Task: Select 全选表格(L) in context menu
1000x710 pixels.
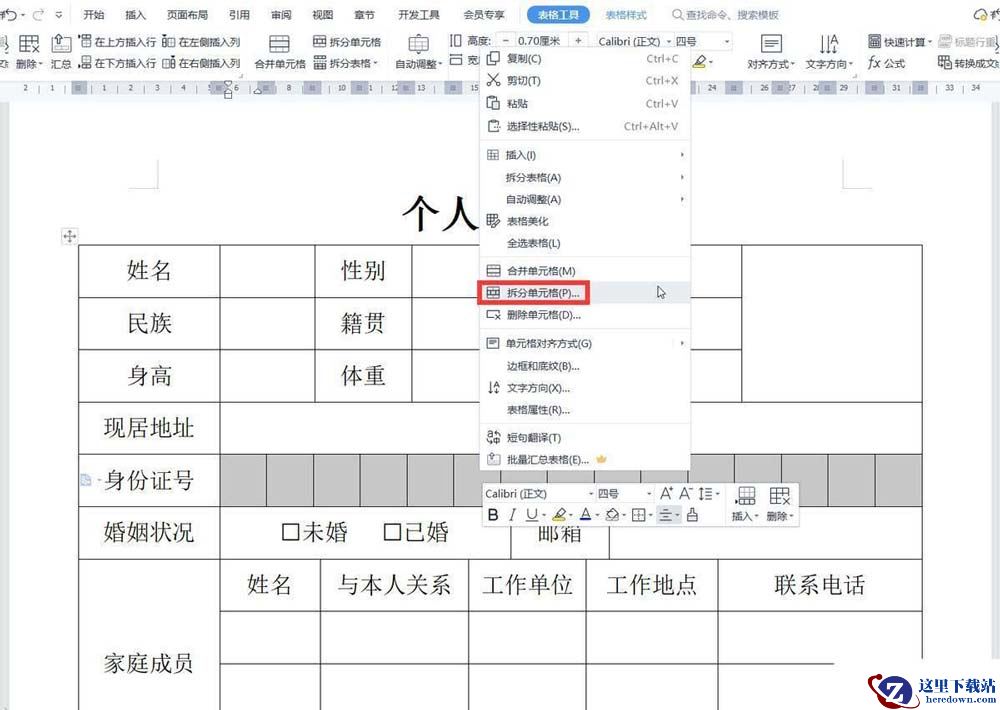Action: [584, 243]
